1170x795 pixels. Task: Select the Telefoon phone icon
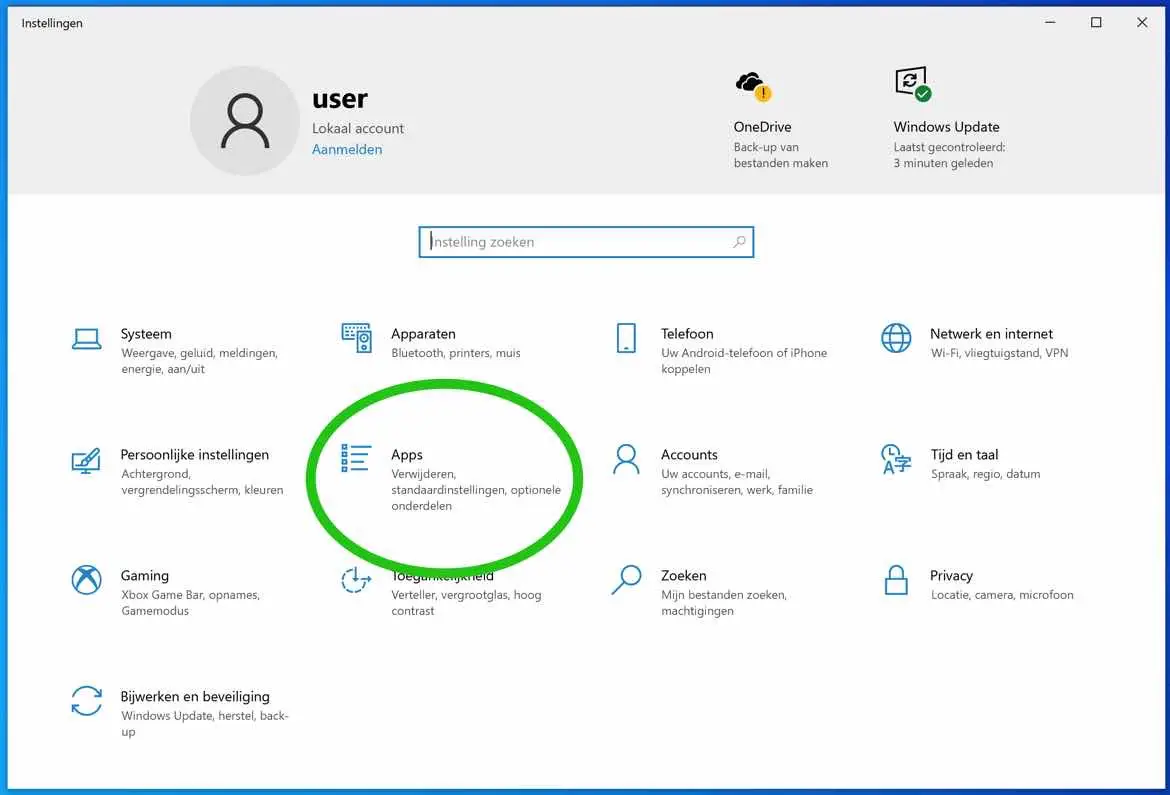coord(626,338)
